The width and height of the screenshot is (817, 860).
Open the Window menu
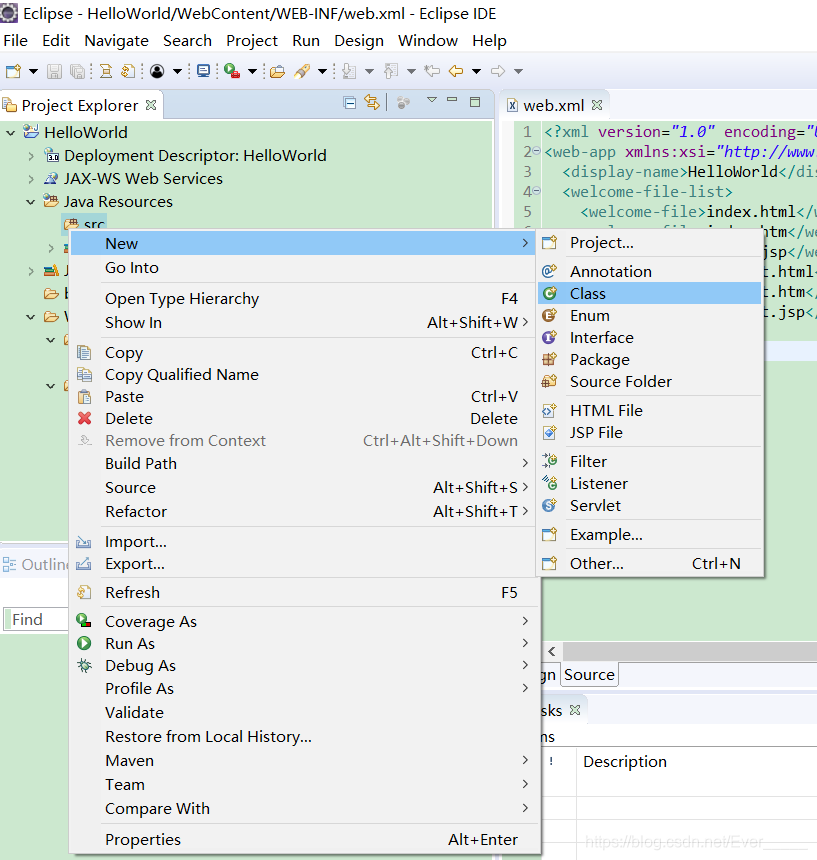point(428,41)
